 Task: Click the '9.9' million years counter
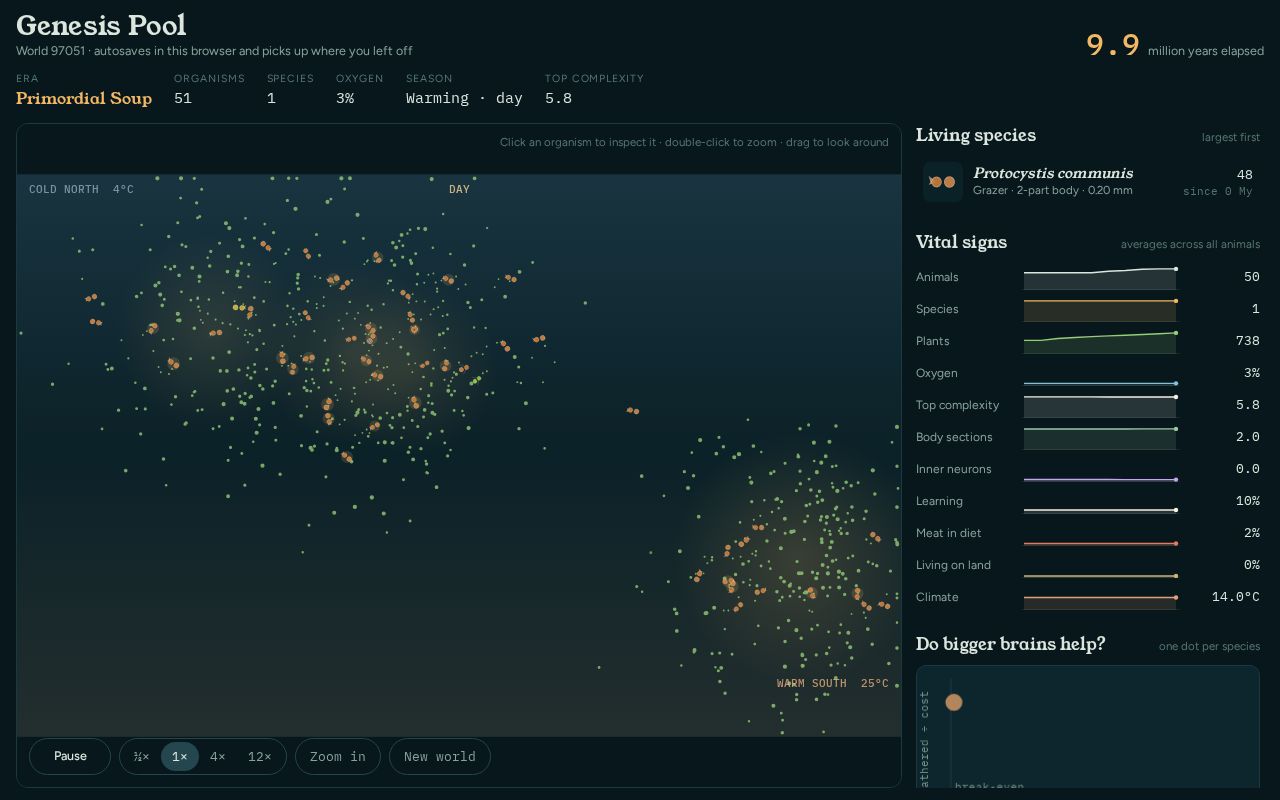tap(1113, 45)
